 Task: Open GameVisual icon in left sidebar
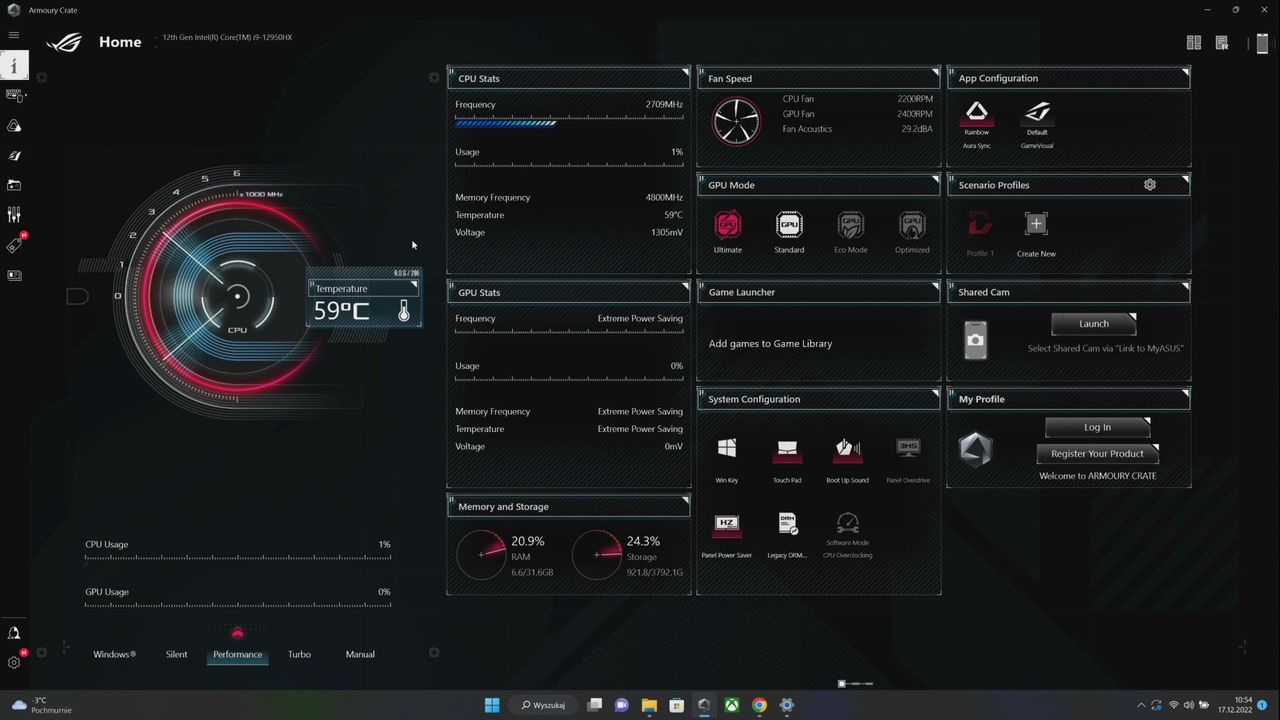click(x=14, y=156)
